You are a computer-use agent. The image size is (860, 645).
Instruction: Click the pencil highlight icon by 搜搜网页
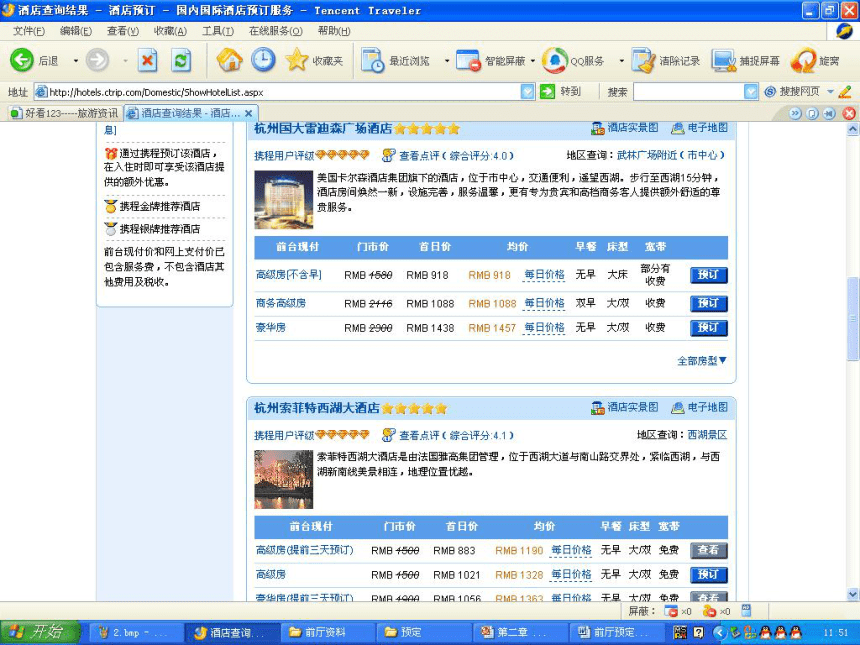845,92
